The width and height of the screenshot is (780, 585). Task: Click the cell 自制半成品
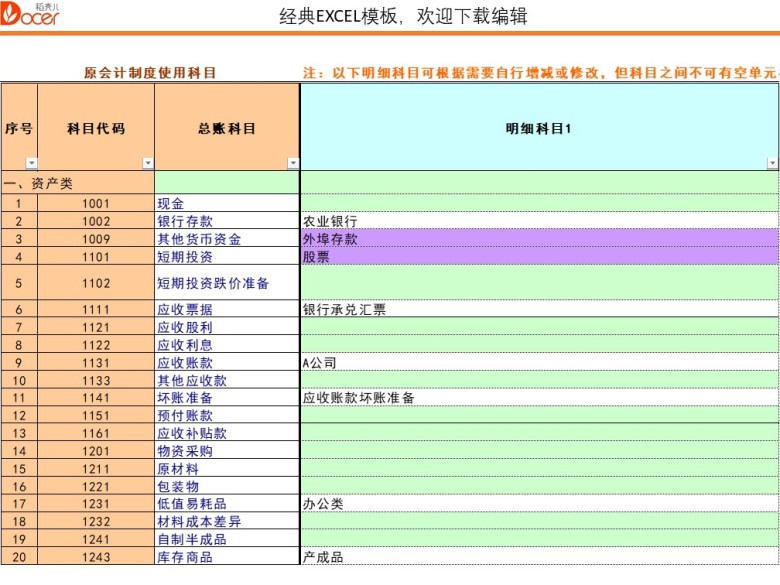(x=227, y=539)
